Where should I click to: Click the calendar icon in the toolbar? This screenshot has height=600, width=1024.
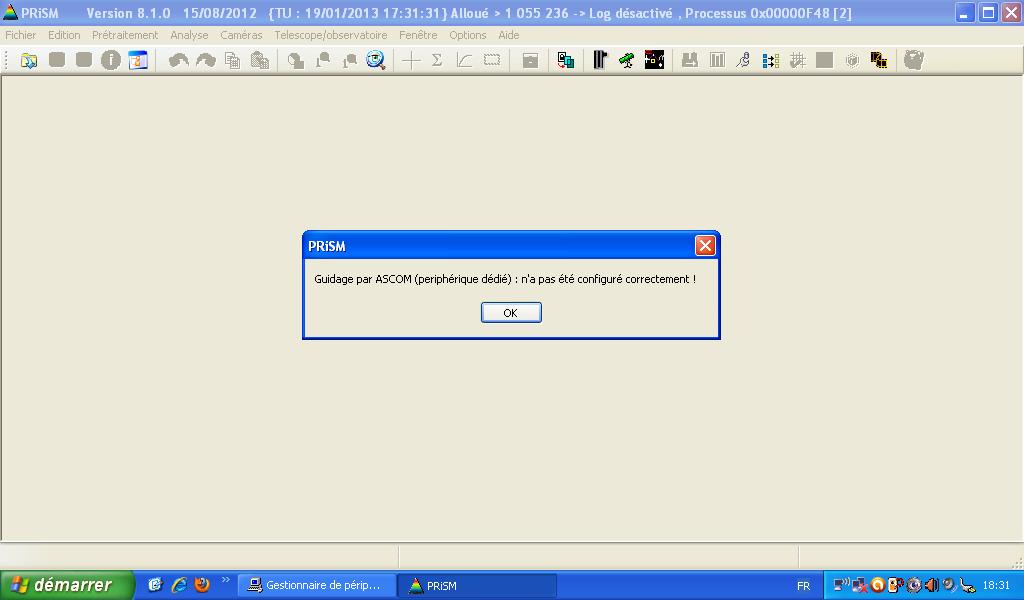tap(138, 61)
